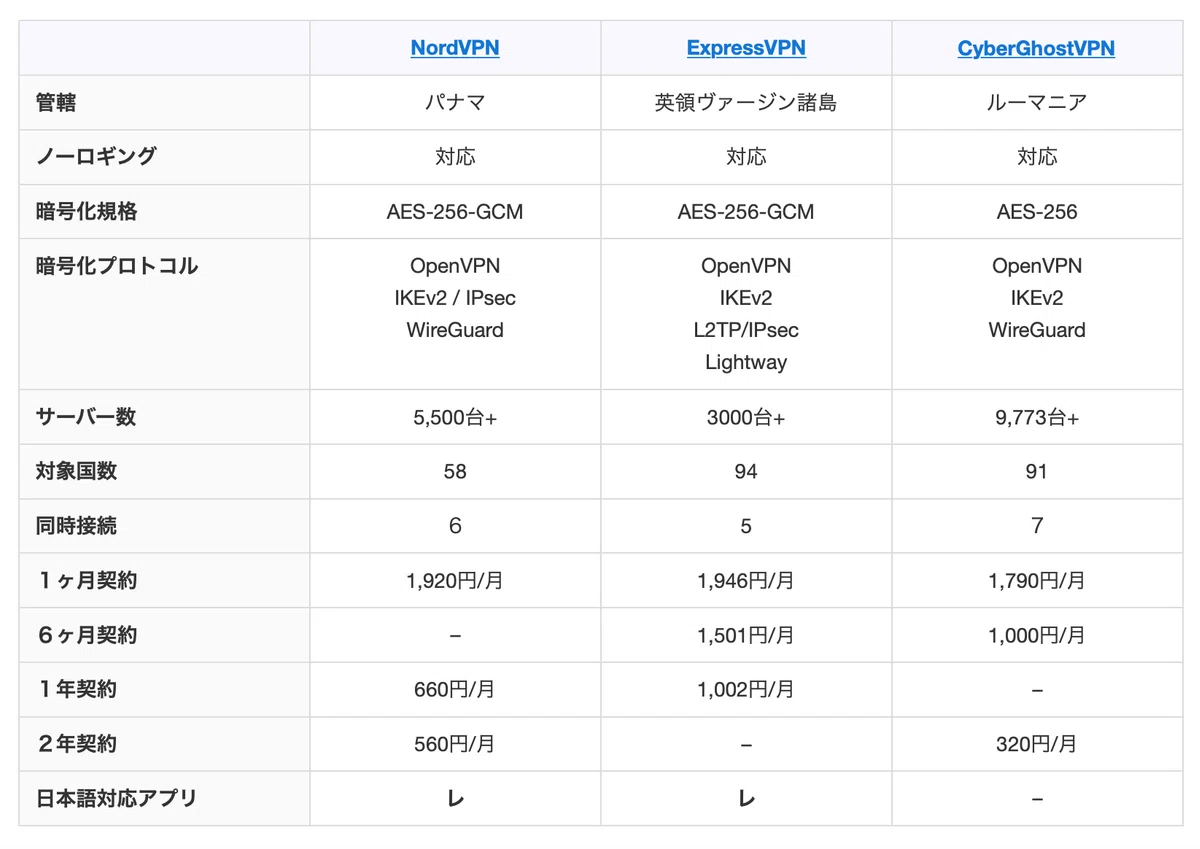Click CyberGhostVPN's 320円/月 two-year price
This screenshot has width=1200, height=849.
point(1037,744)
